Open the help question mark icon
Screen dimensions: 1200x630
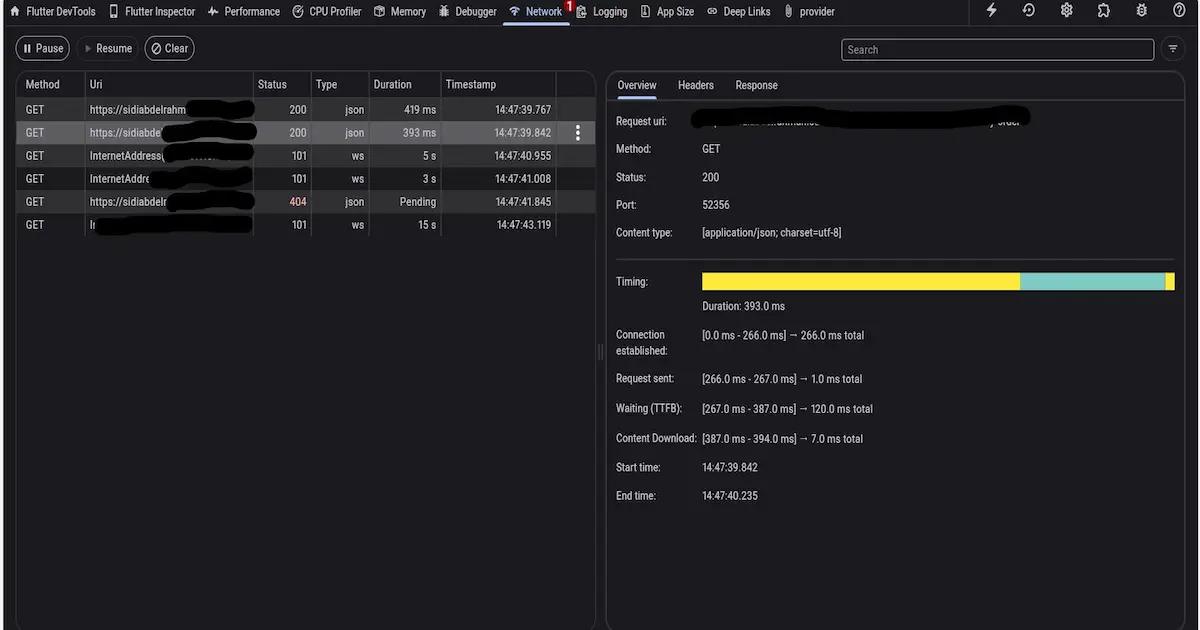1179,11
